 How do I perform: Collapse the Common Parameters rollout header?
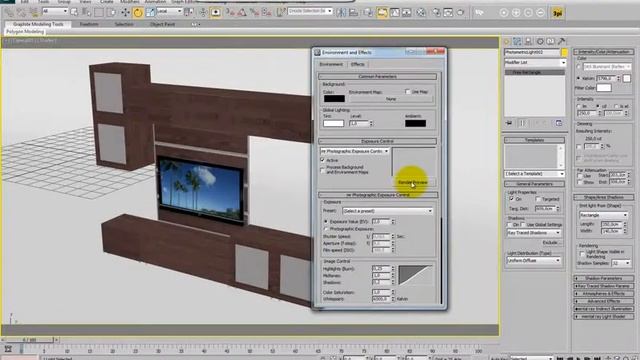[x=378, y=76]
